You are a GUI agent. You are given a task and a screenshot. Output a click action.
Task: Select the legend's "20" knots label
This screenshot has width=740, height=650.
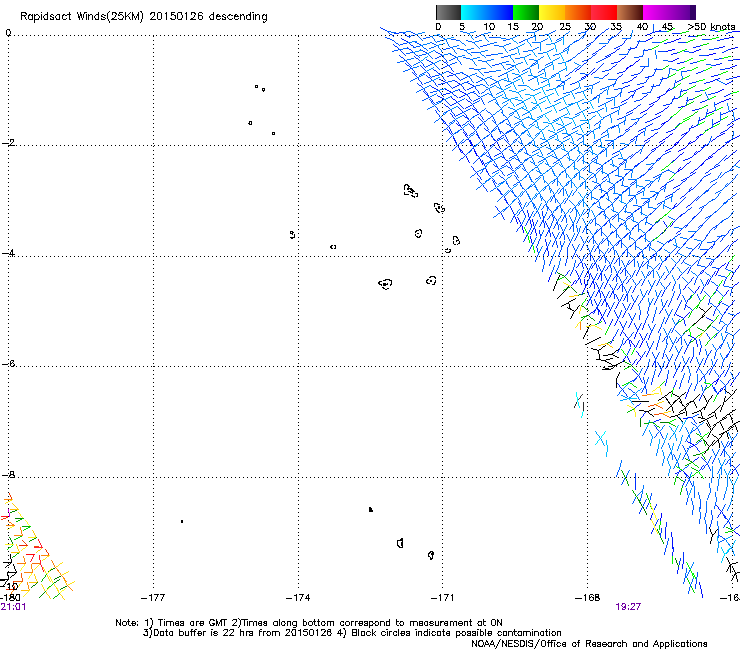point(537,27)
